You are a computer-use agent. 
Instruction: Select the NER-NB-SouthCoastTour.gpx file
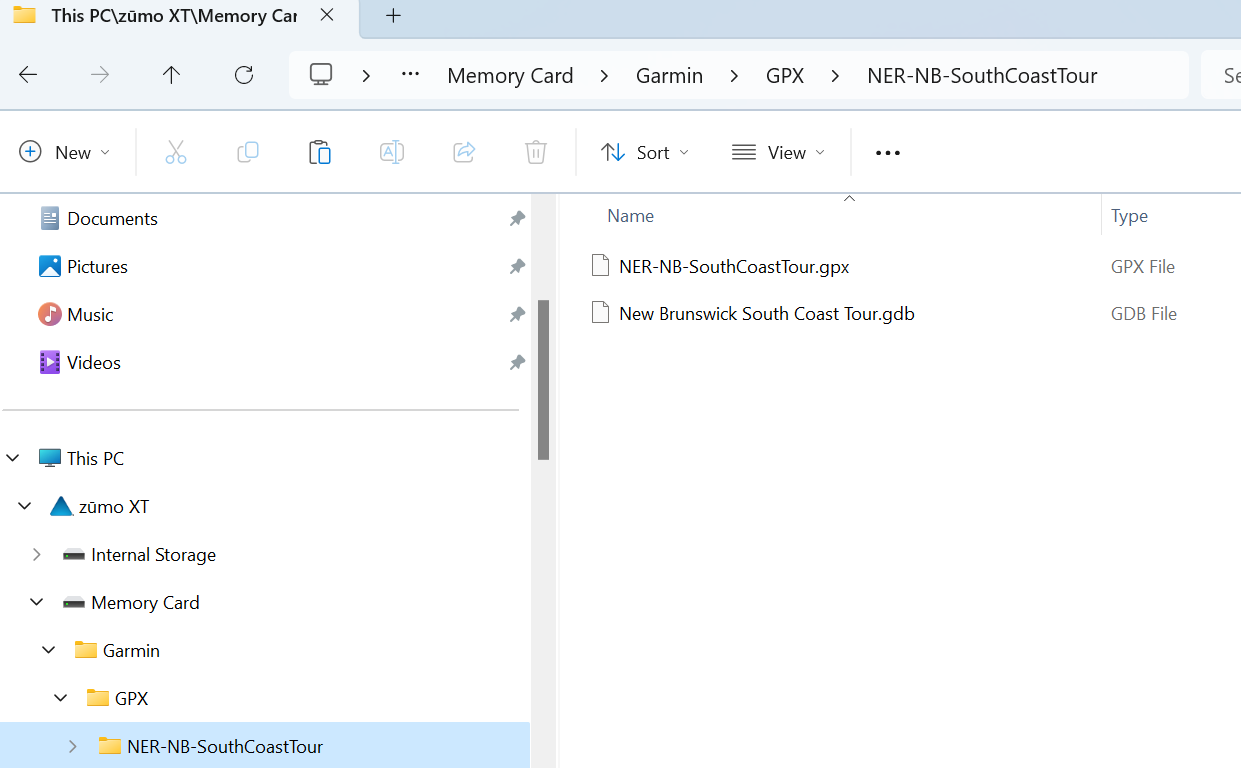(734, 266)
